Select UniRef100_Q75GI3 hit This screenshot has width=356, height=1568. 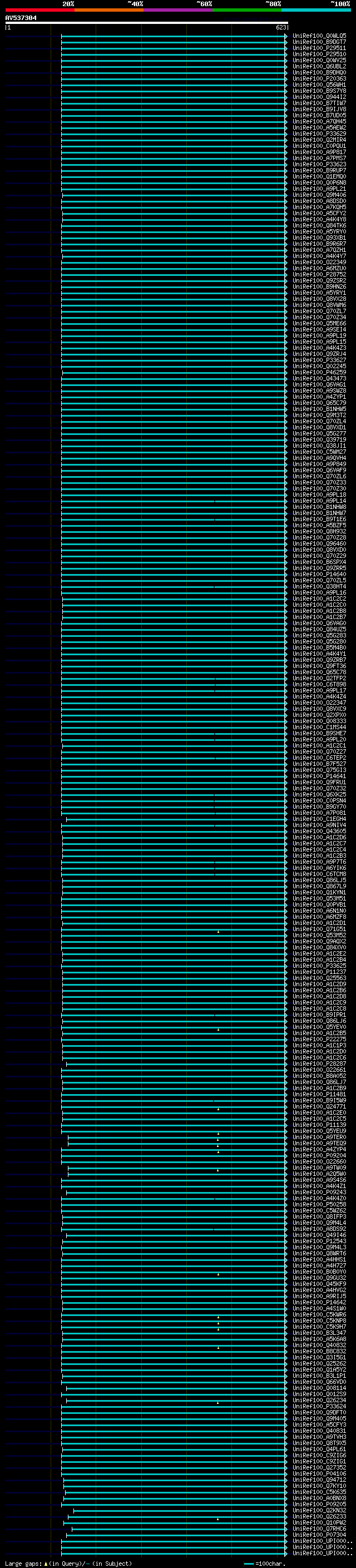pos(319,770)
